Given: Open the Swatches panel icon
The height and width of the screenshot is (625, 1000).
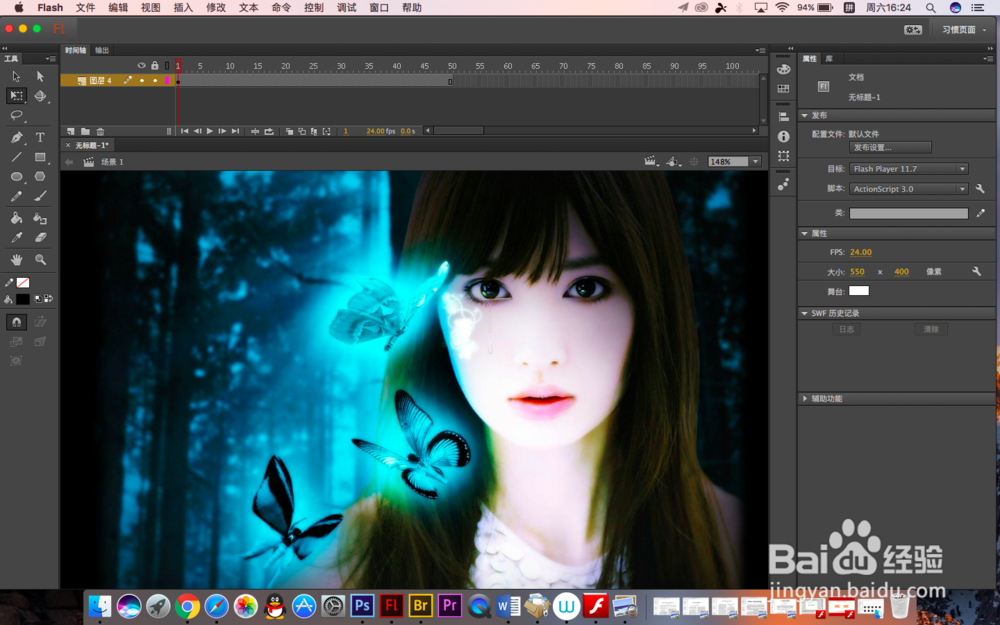Looking at the screenshot, I should (x=784, y=89).
